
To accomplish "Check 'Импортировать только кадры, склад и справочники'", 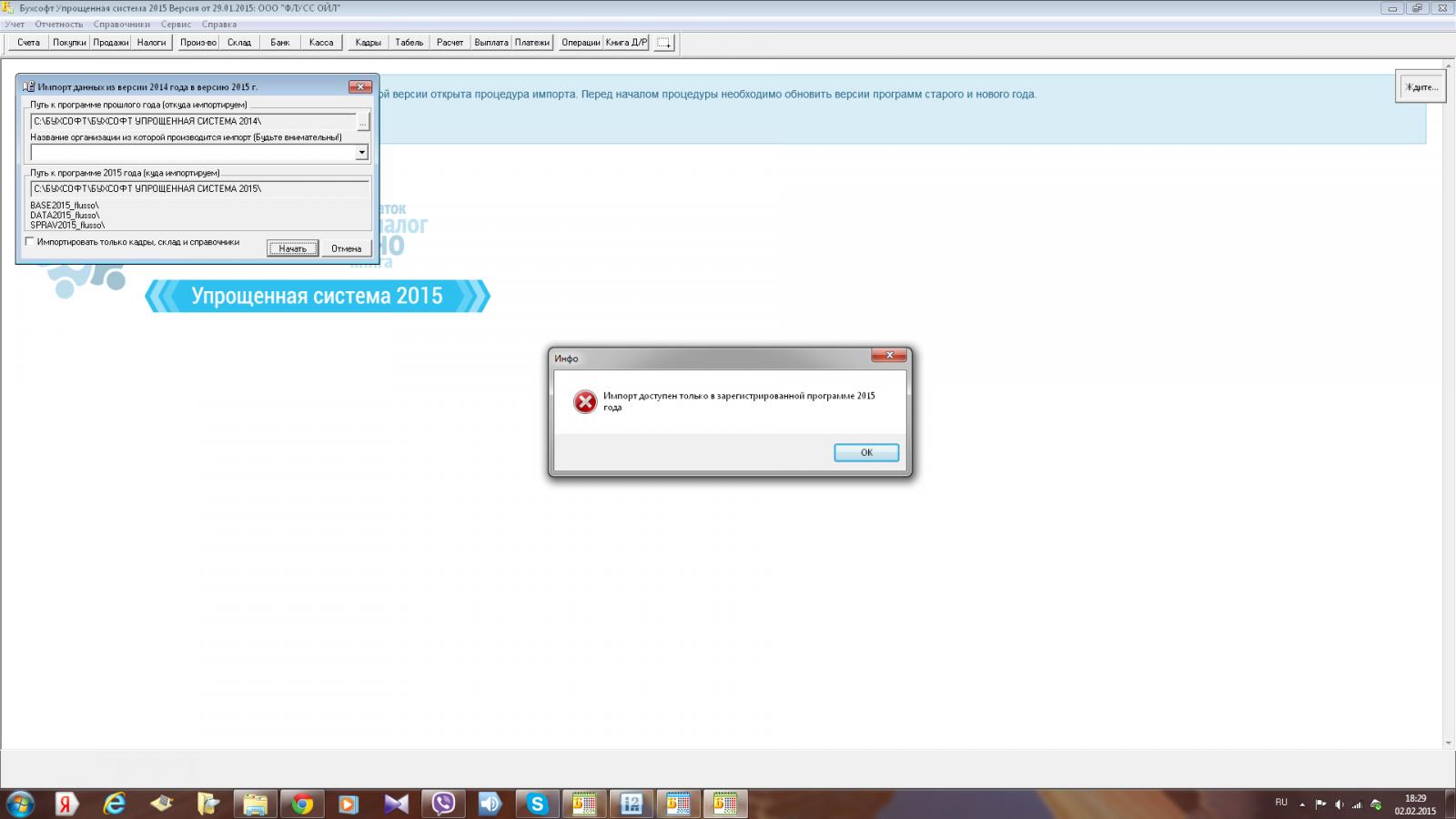I will click(x=30, y=242).
